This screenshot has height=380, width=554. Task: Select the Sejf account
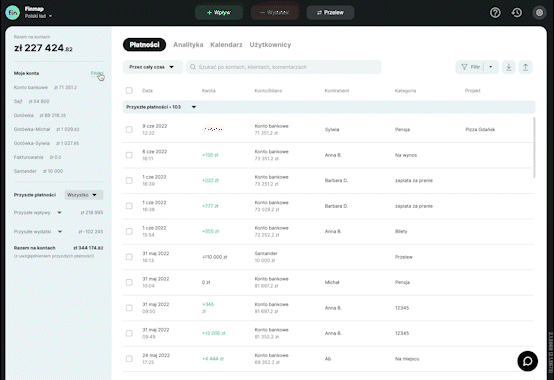point(31,101)
